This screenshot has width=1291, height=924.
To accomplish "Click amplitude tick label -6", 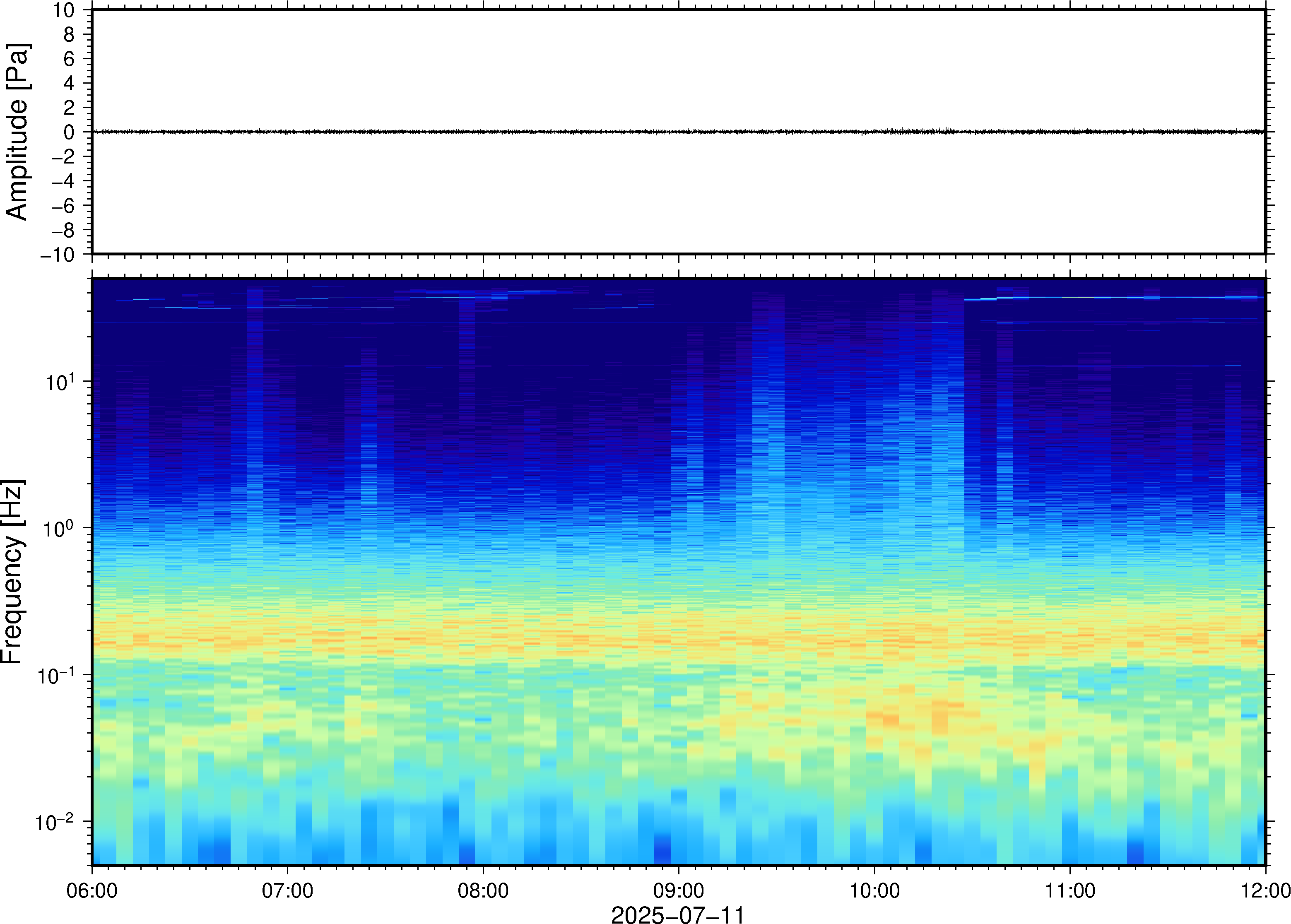I will [63, 205].
